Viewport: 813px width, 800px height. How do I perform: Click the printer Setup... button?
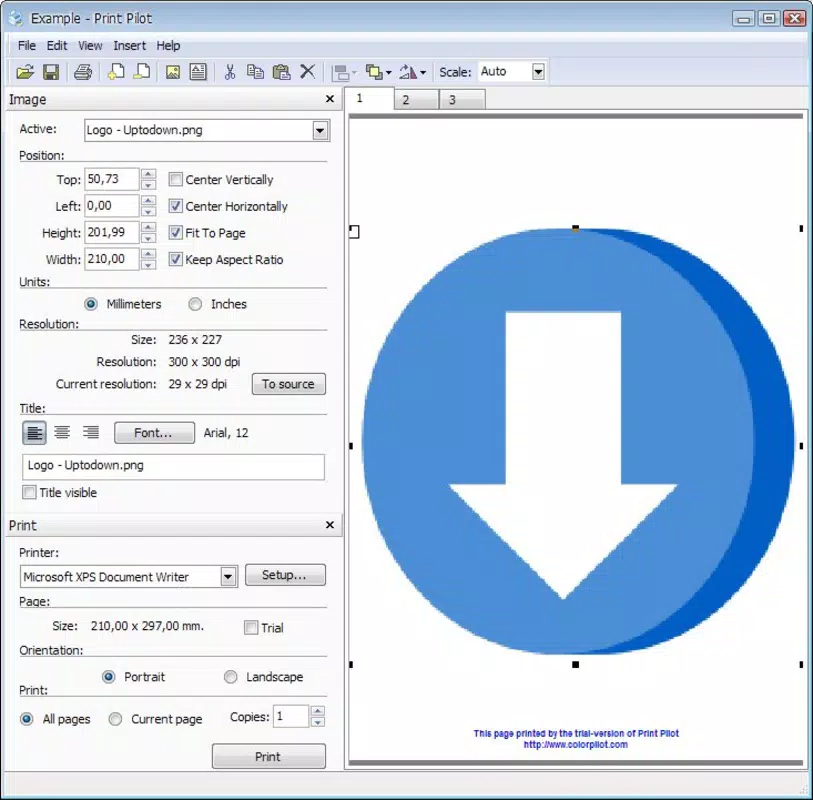[x=285, y=574]
